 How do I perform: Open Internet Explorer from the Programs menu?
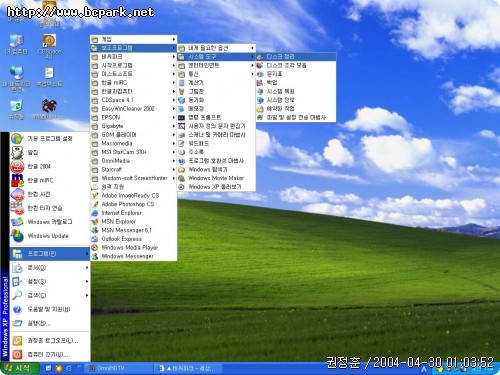pyautogui.click(x=134, y=213)
